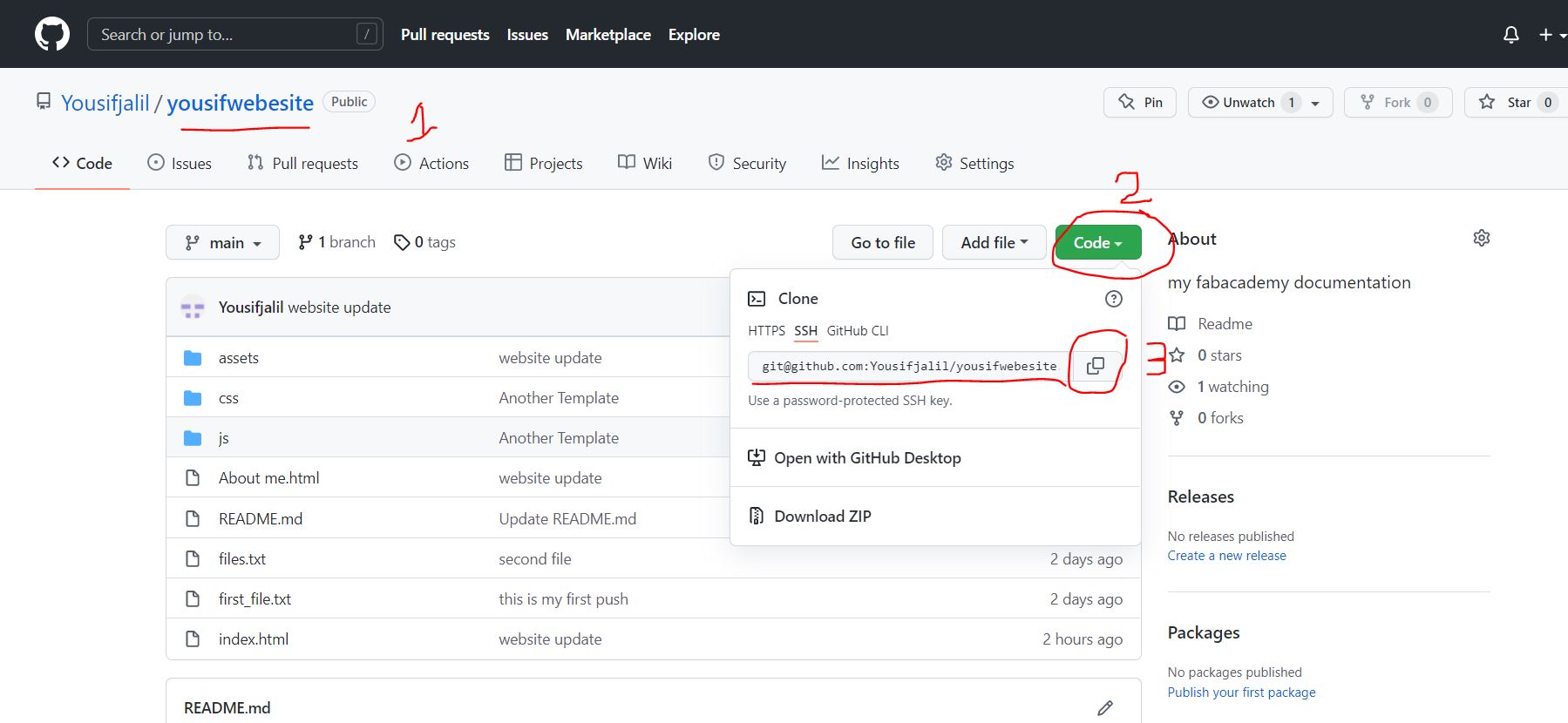Open 'Update README.md' commit message
The height and width of the screenshot is (723, 1568).
tap(567, 519)
